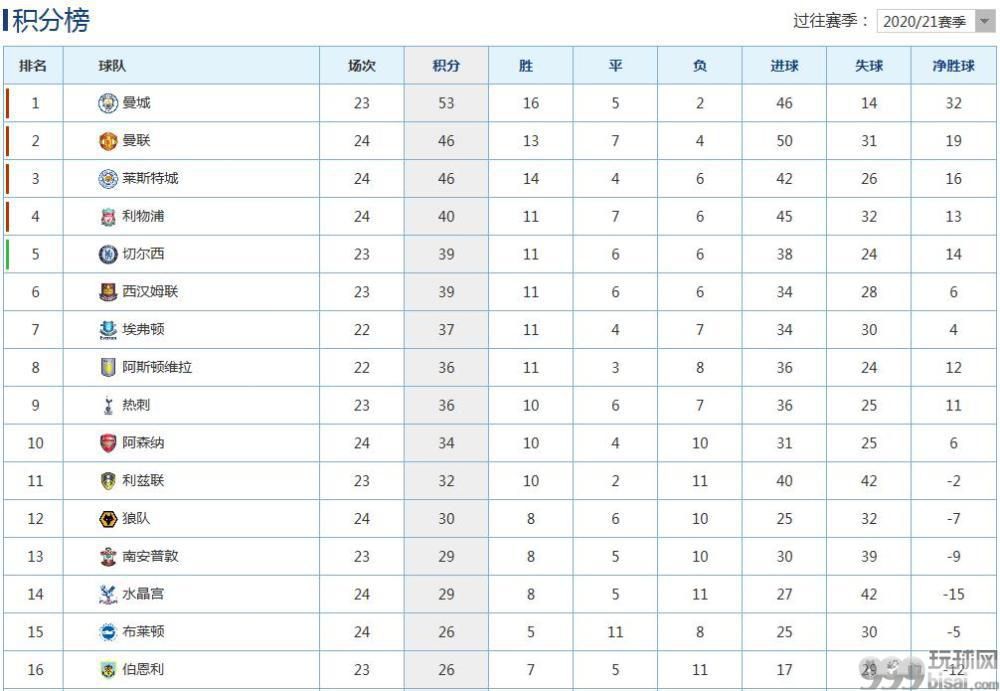Click the Manchester City club crest icon
Viewport: 1000px width, 691px height.
tap(108, 103)
